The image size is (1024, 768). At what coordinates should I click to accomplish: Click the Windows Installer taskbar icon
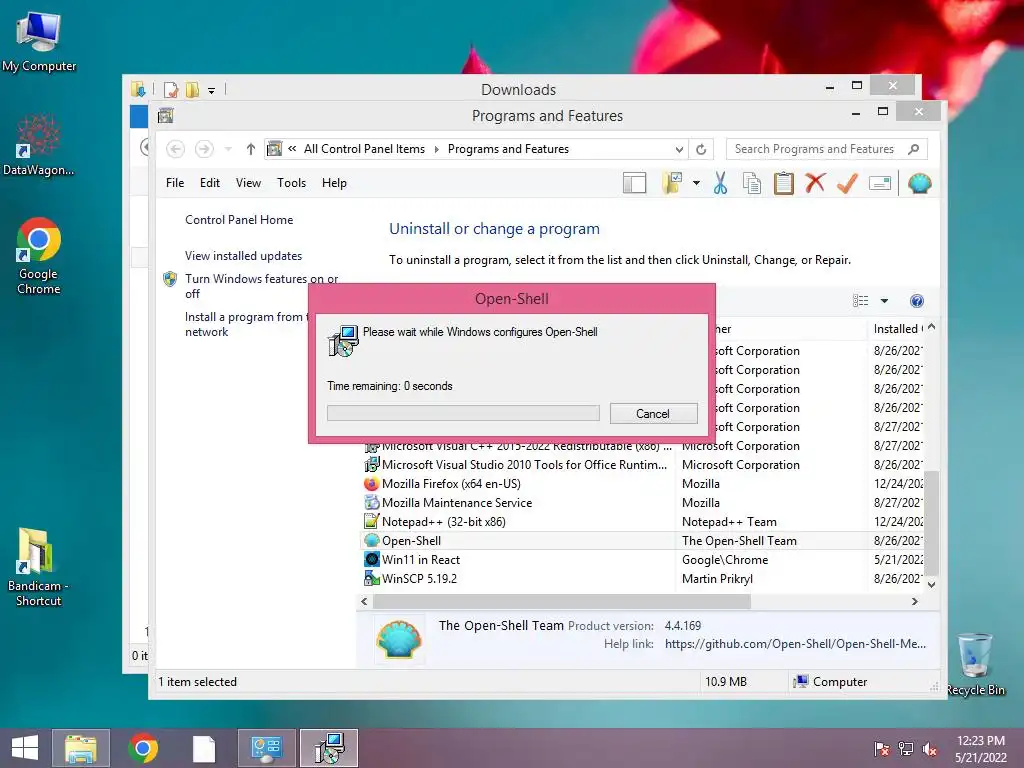pos(329,748)
